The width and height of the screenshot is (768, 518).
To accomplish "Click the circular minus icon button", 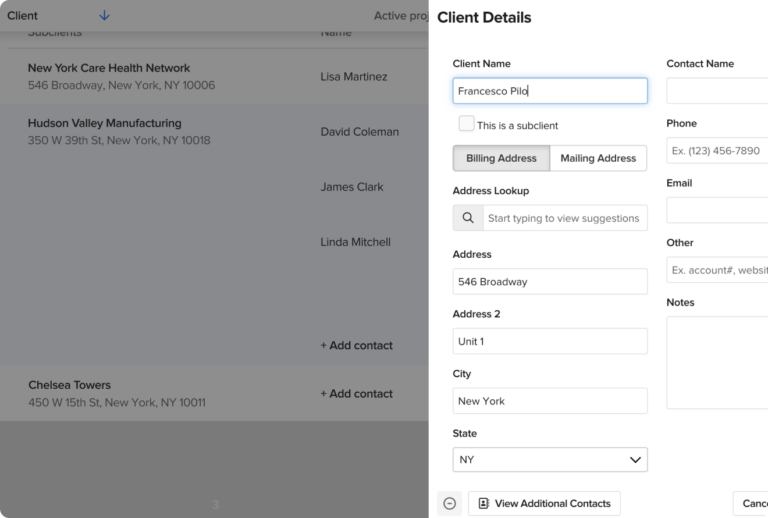I will pos(449,503).
